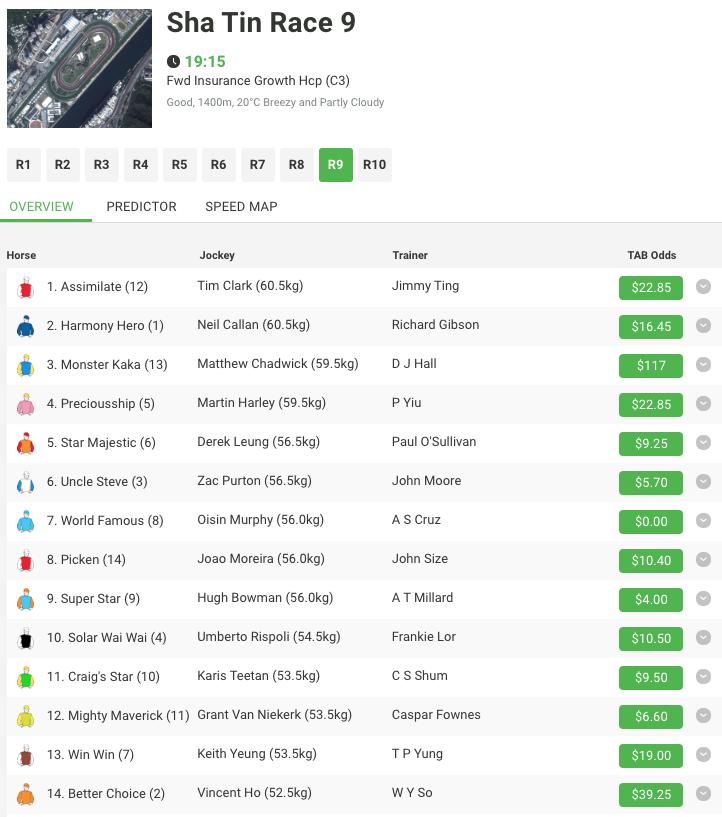Click Better Choice's orange jockey silk icon
This screenshot has width=722, height=817.
pos(25,795)
